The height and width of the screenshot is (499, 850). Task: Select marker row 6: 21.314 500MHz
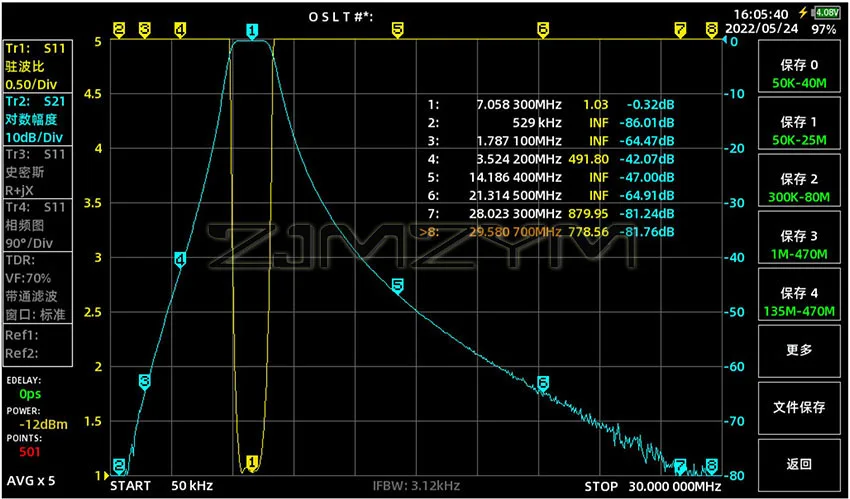point(551,195)
